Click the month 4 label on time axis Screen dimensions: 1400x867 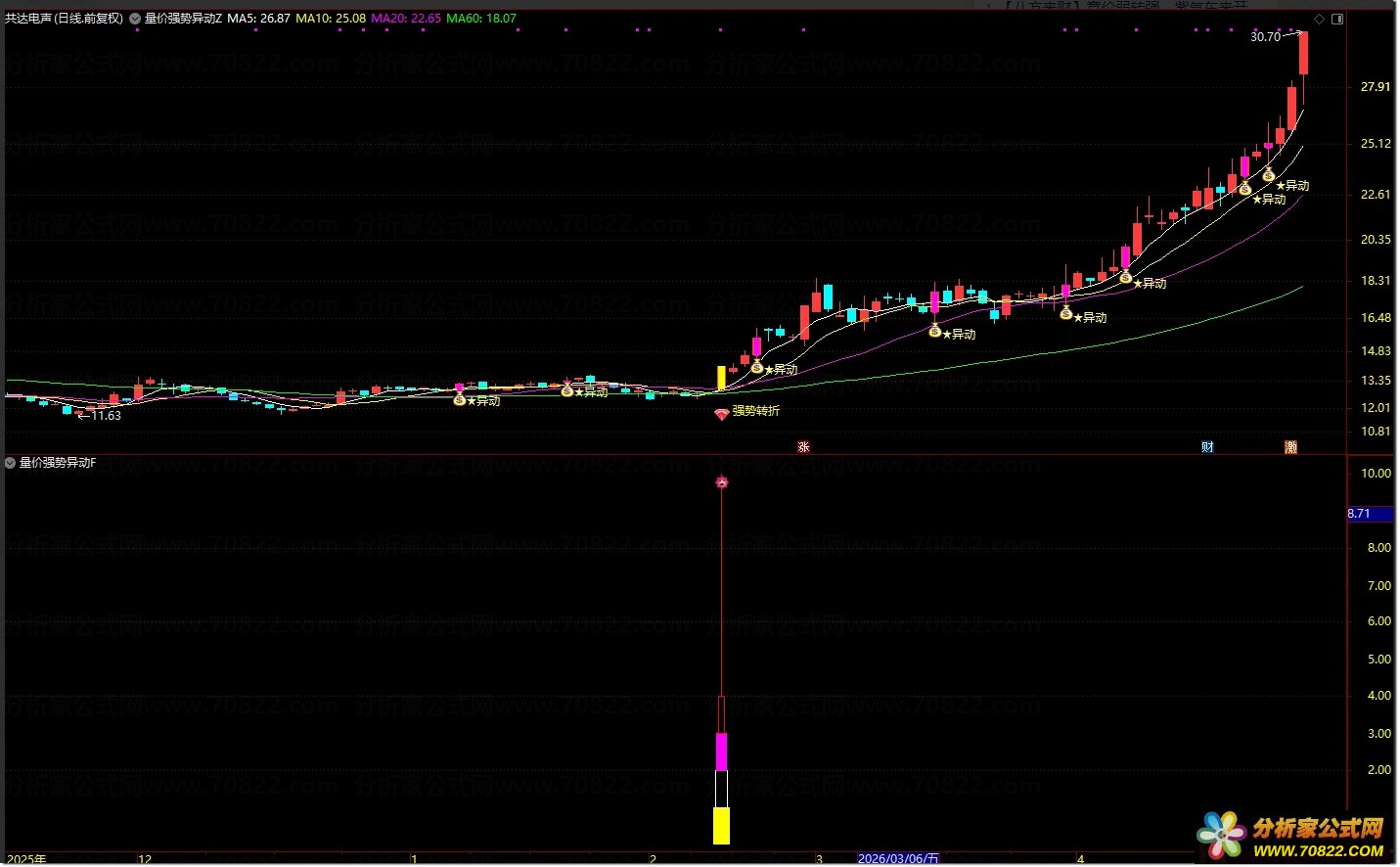1080,859
